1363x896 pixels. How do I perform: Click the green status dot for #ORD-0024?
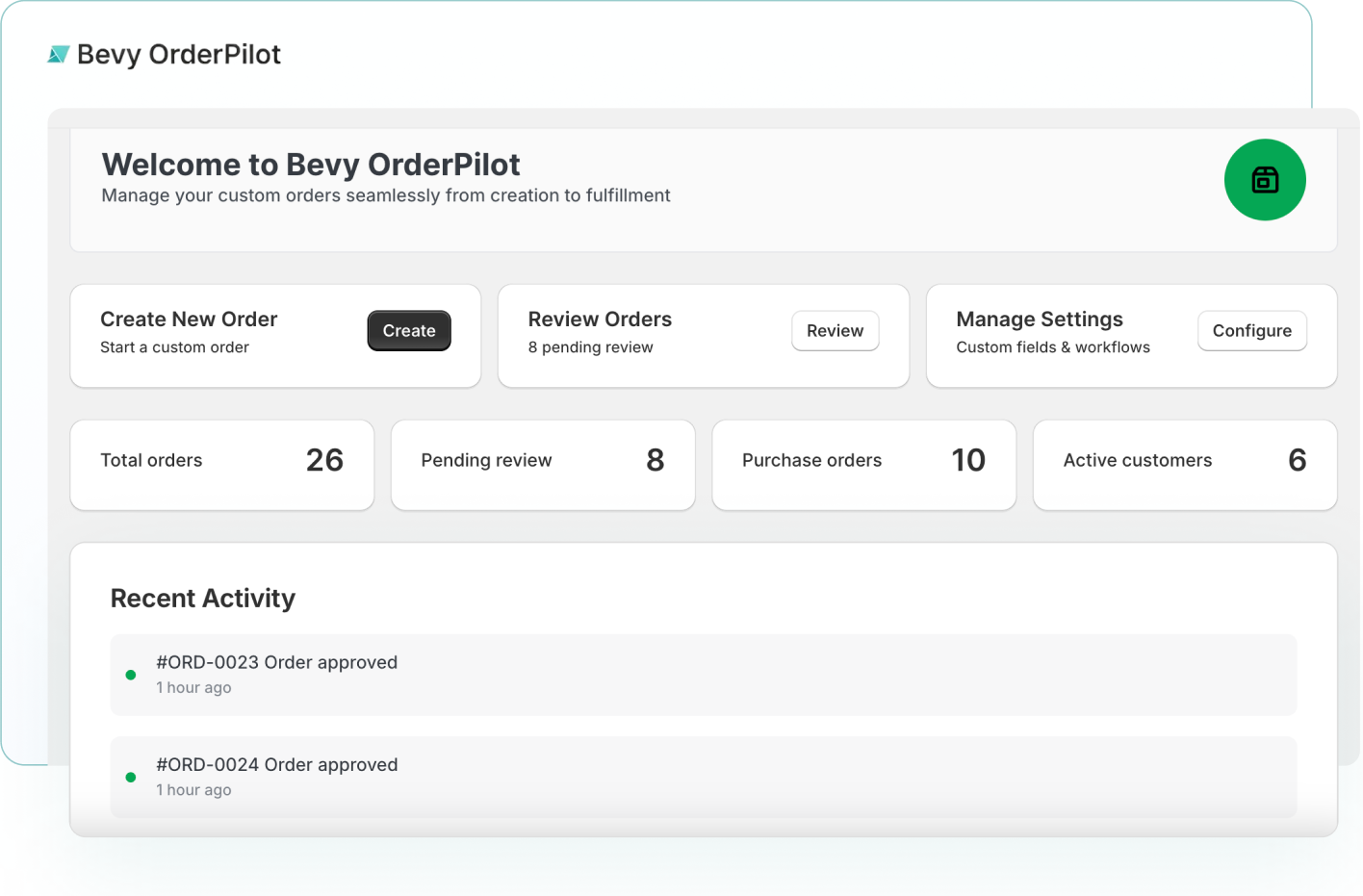(x=131, y=777)
